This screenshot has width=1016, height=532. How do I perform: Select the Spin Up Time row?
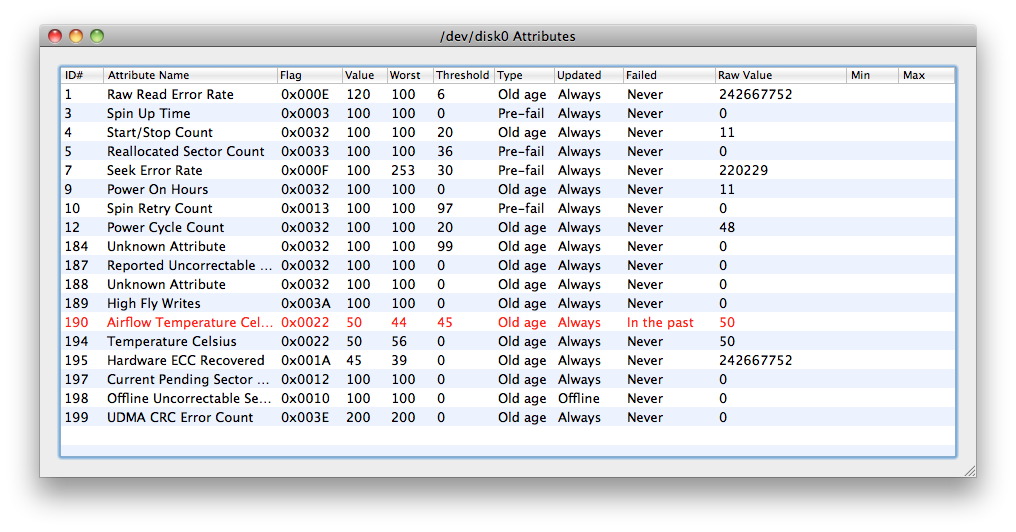508,113
